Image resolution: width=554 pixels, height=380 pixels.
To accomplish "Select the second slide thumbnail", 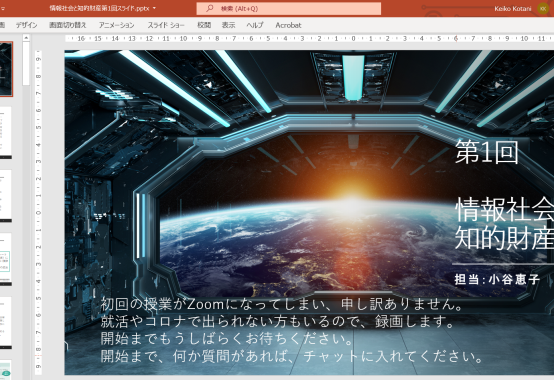I will (6, 133).
